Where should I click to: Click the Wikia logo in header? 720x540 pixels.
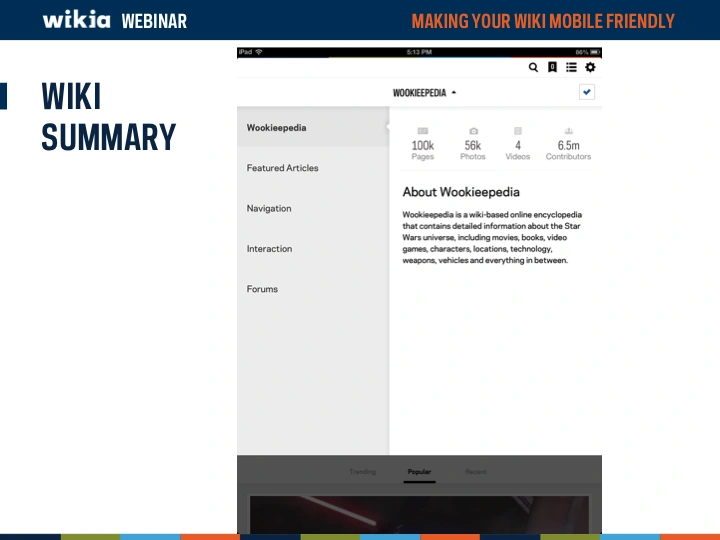(76, 19)
